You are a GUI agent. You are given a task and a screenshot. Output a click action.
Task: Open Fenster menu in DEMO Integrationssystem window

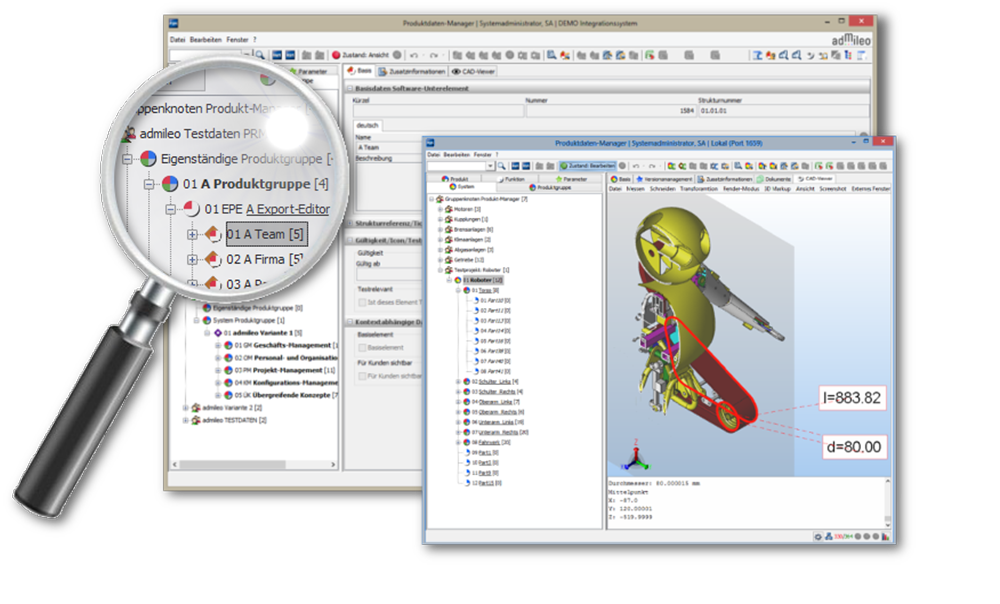[237, 40]
